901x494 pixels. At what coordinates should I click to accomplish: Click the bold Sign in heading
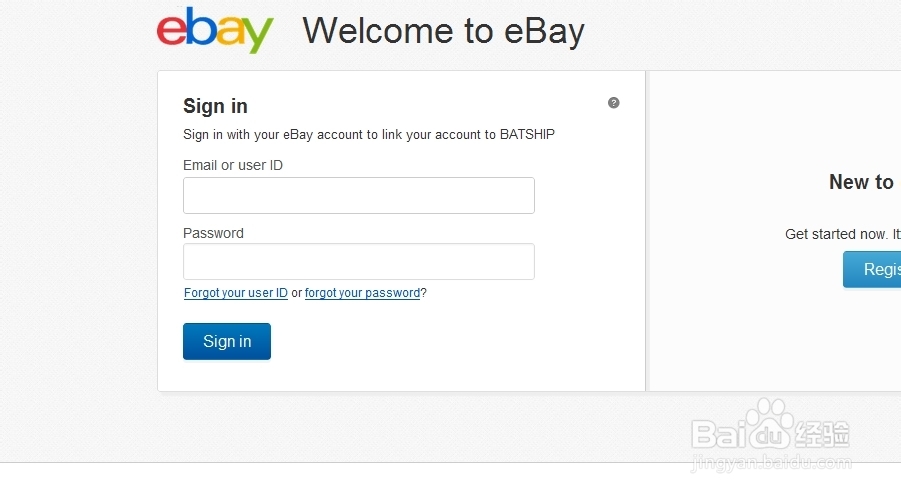point(215,106)
